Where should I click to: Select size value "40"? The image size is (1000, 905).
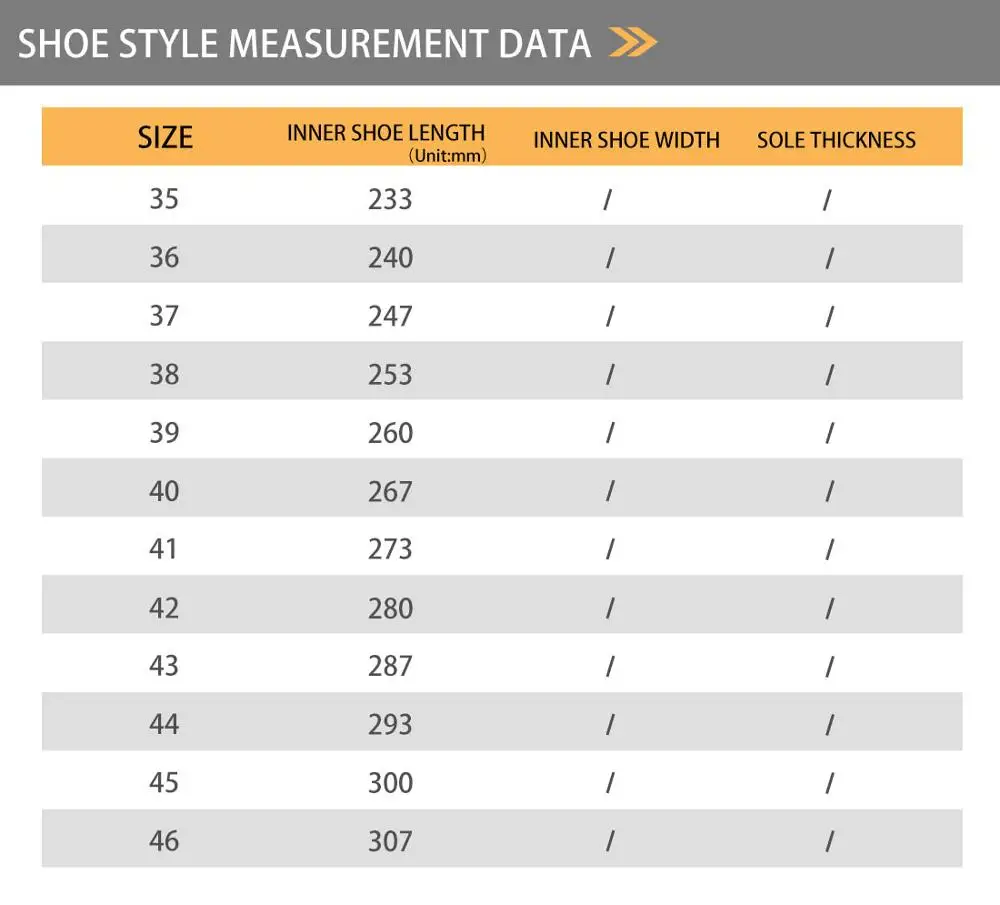(x=164, y=491)
